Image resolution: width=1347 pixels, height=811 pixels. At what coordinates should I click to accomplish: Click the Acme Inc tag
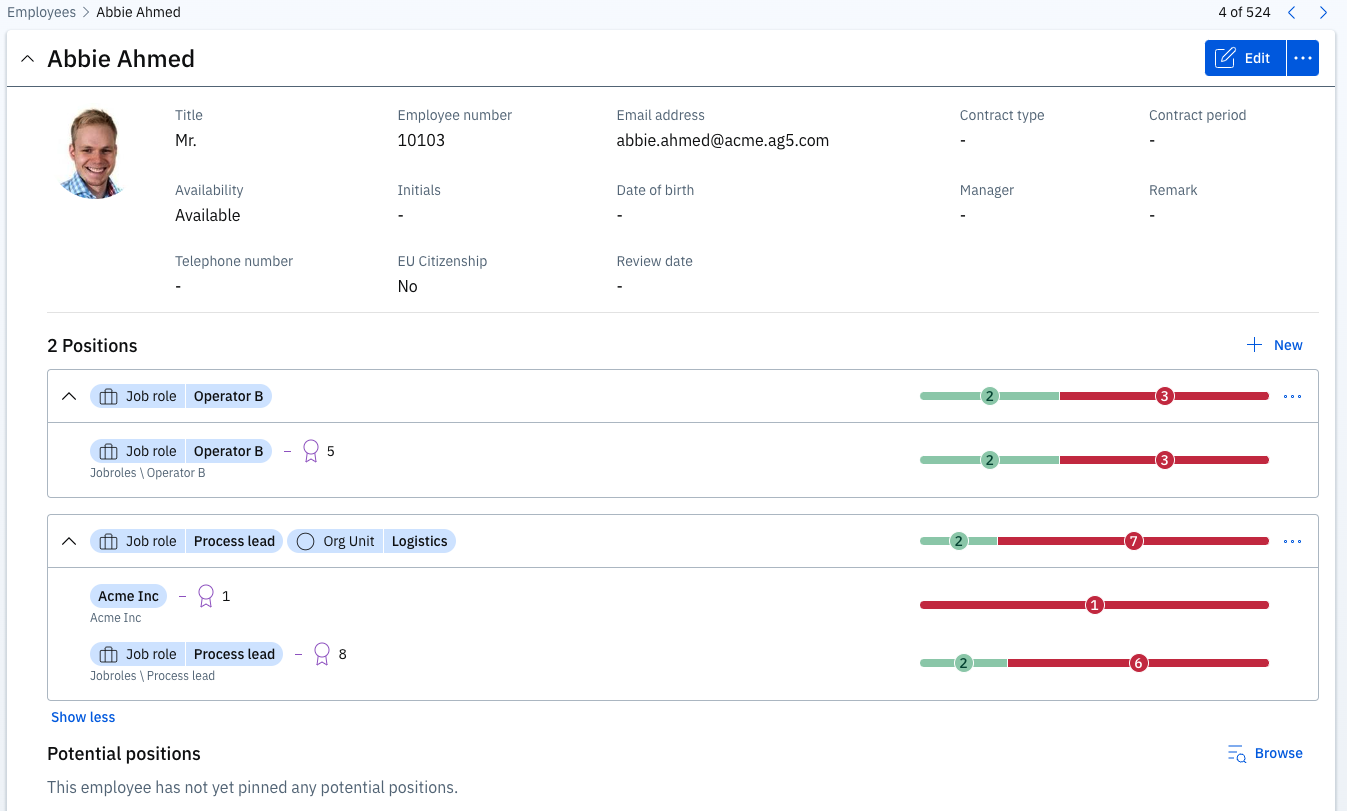pos(128,596)
